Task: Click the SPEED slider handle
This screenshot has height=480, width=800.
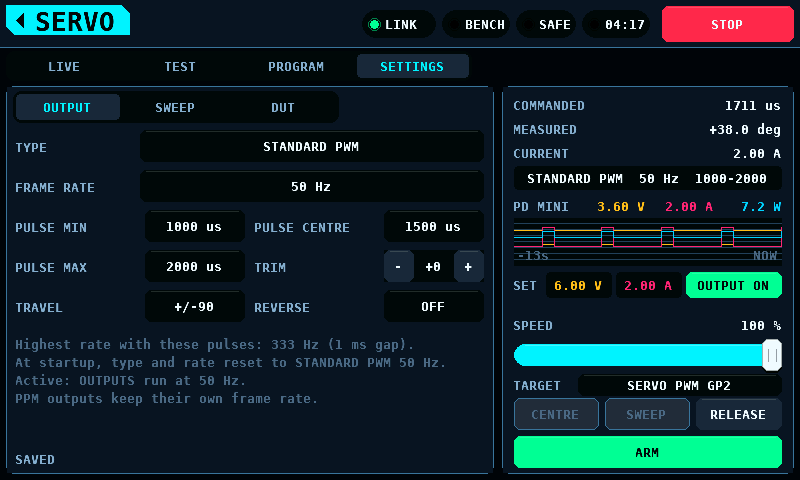Action: (x=772, y=355)
